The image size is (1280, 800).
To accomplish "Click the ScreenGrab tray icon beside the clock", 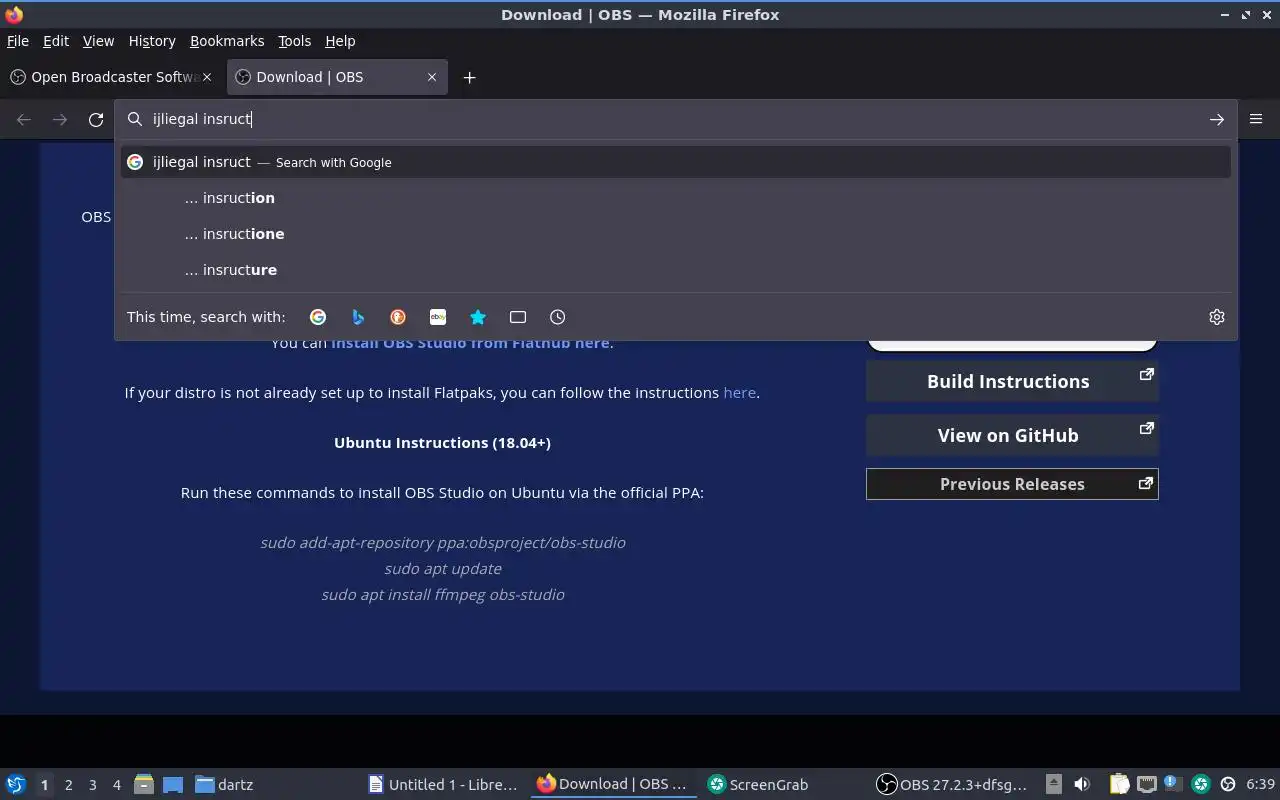I will pos(1201,784).
